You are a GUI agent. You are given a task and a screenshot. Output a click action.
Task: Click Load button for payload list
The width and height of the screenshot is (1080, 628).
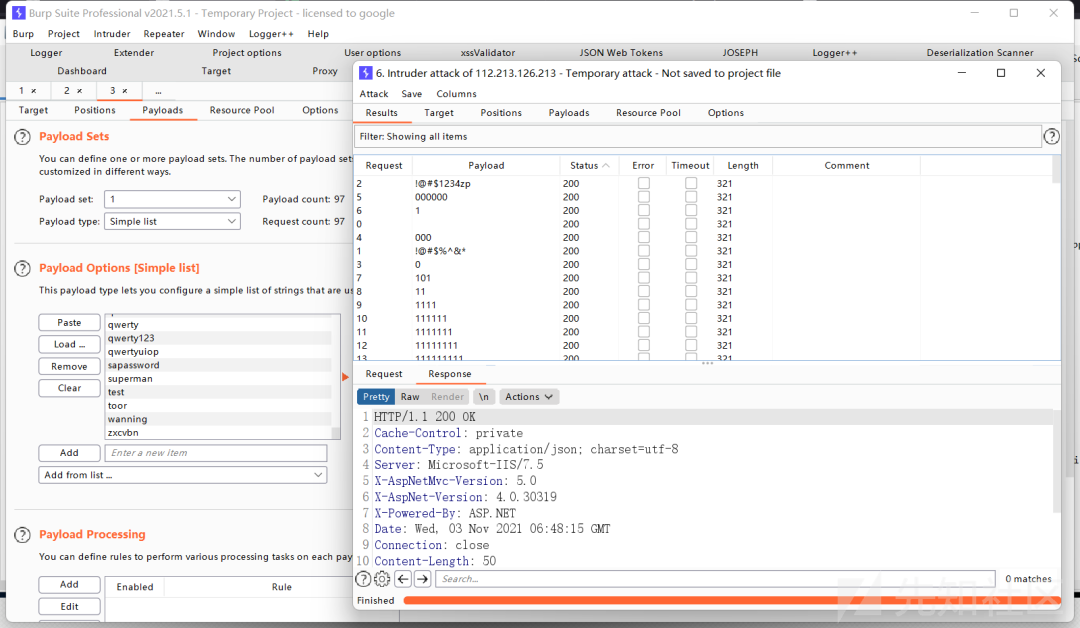[69, 344]
